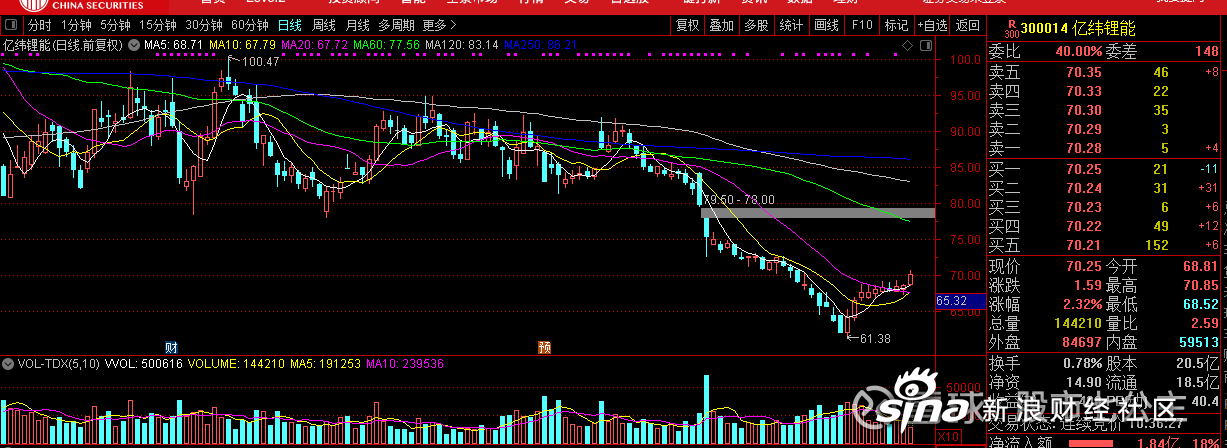1227x448 pixels.
Task: Click the 涨幅 2.32% value
Action: [x=1080, y=305]
